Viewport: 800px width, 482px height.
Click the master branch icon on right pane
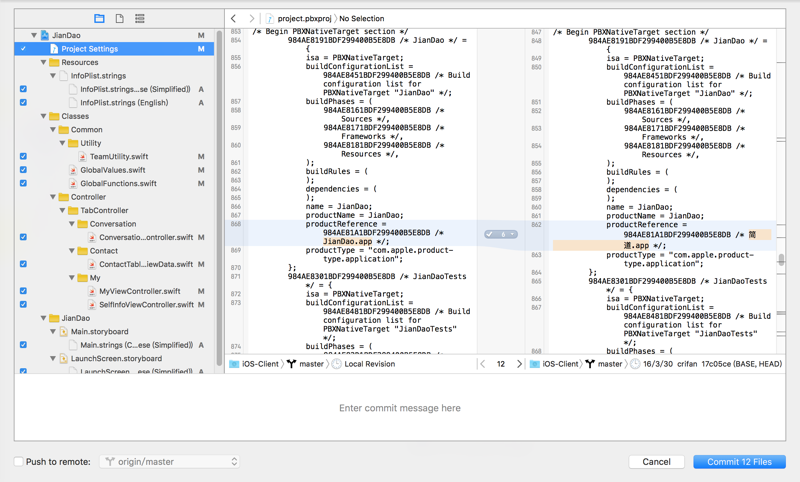(590, 364)
